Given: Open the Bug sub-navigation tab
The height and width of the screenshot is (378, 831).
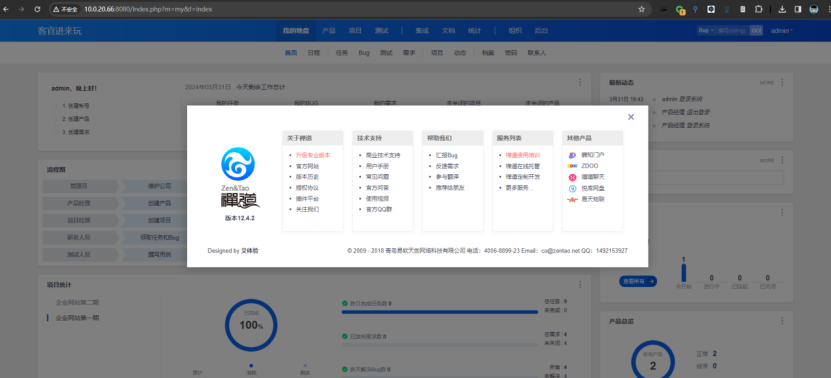Looking at the screenshot, I should [x=364, y=53].
